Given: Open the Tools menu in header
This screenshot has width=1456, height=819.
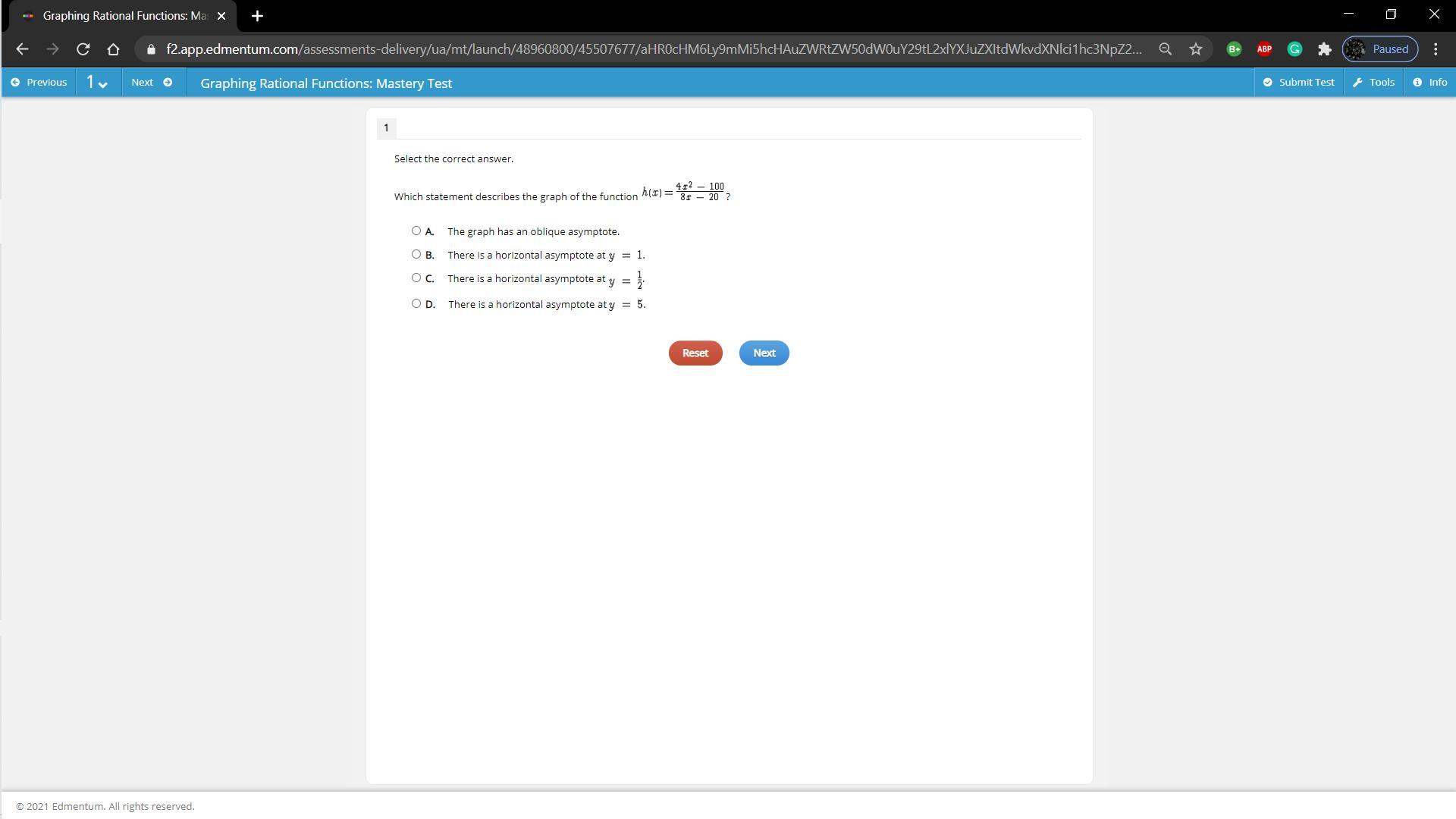Looking at the screenshot, I should pyautogui.click(x=1373, y=82).
